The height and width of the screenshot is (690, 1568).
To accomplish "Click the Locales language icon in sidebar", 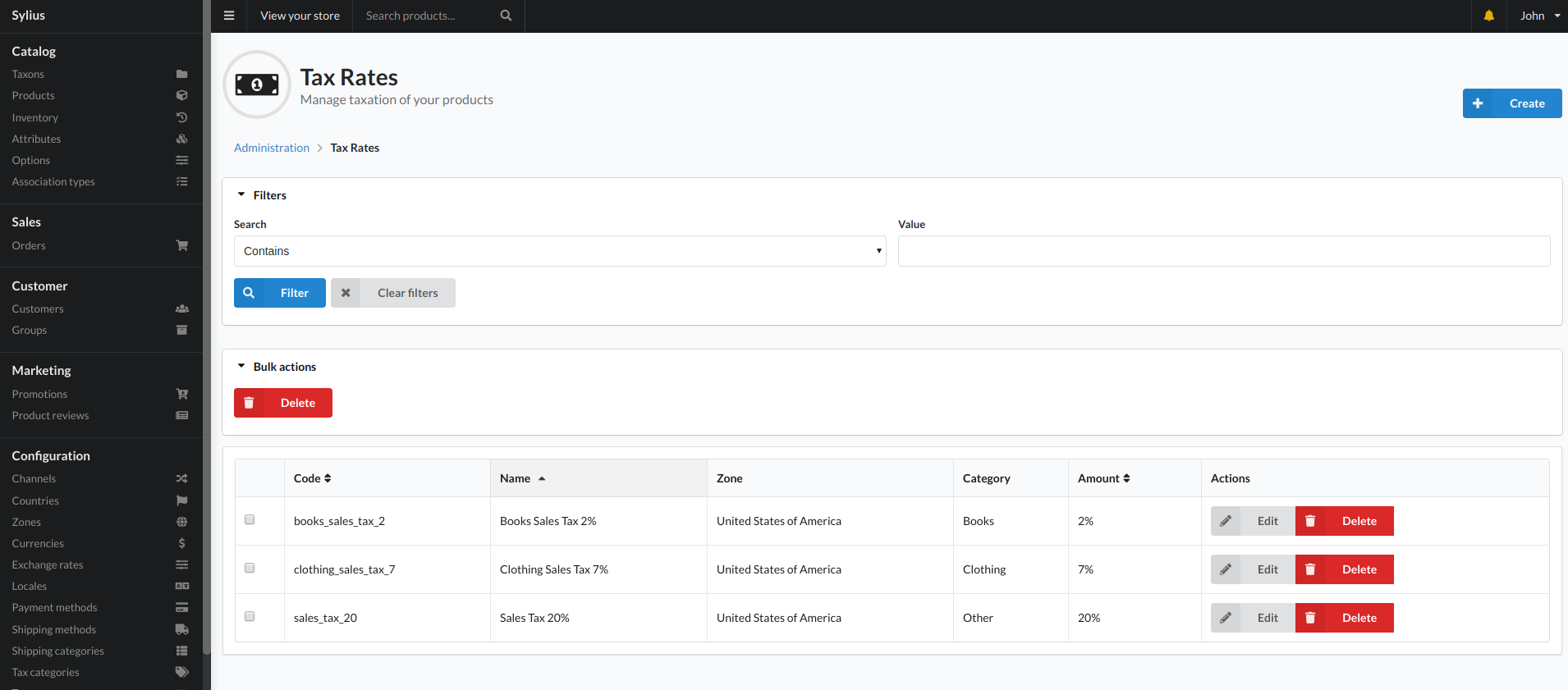I will 181,586.
